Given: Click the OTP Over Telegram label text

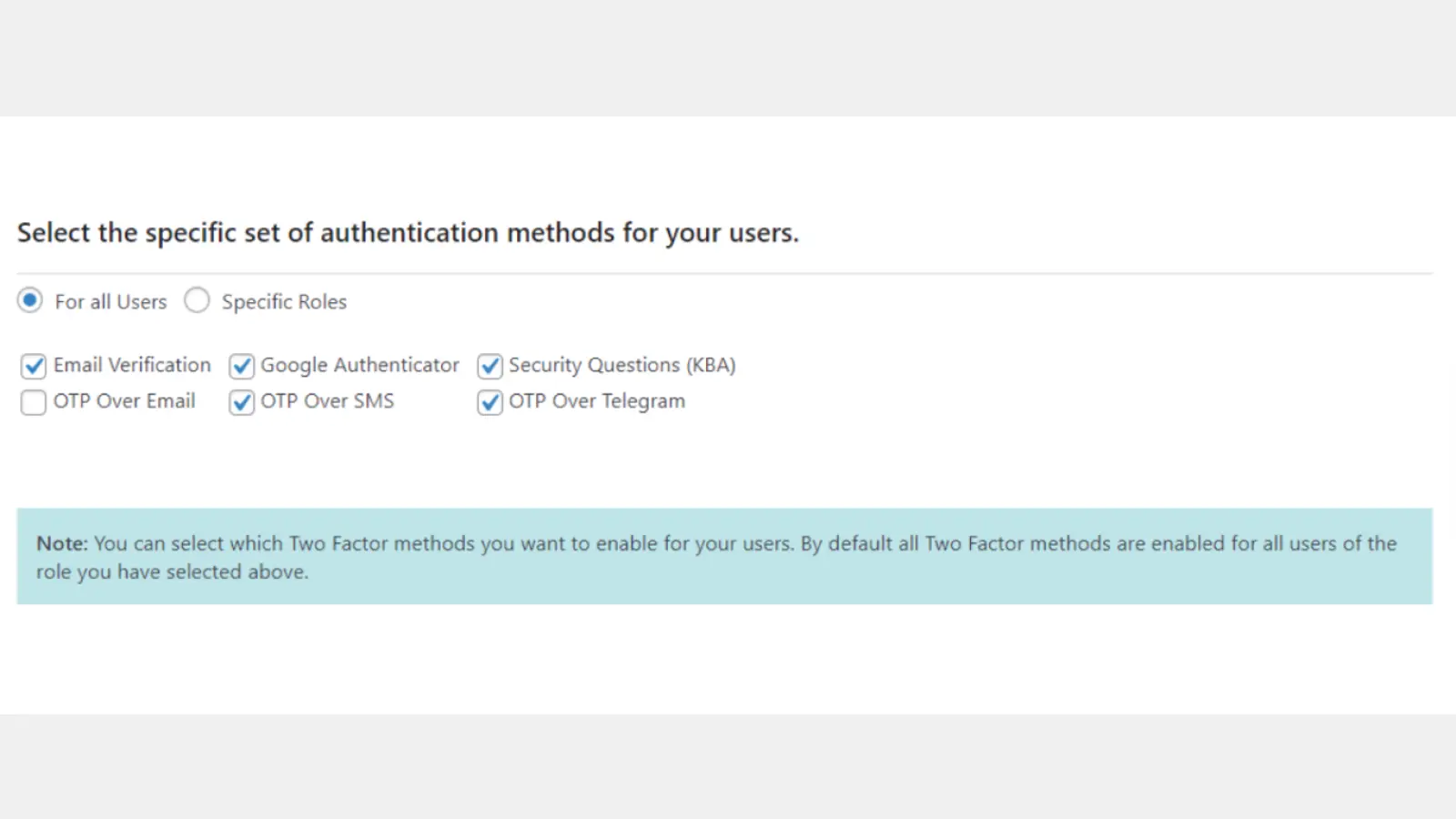Looking at the screenshot, I should (x=597, y=401).
